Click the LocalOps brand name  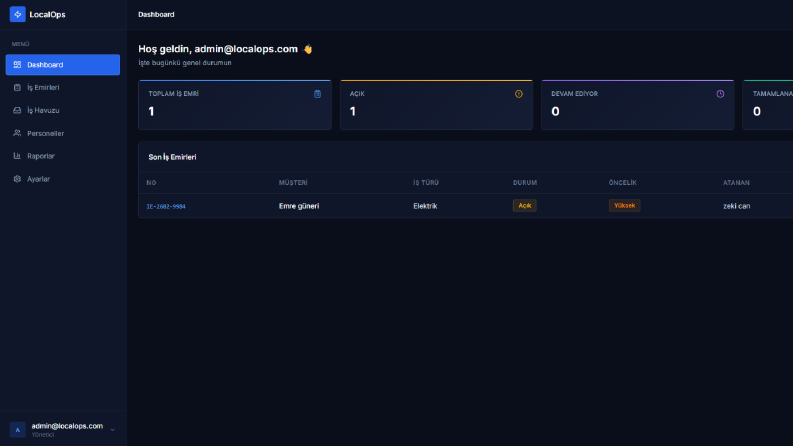47,15
